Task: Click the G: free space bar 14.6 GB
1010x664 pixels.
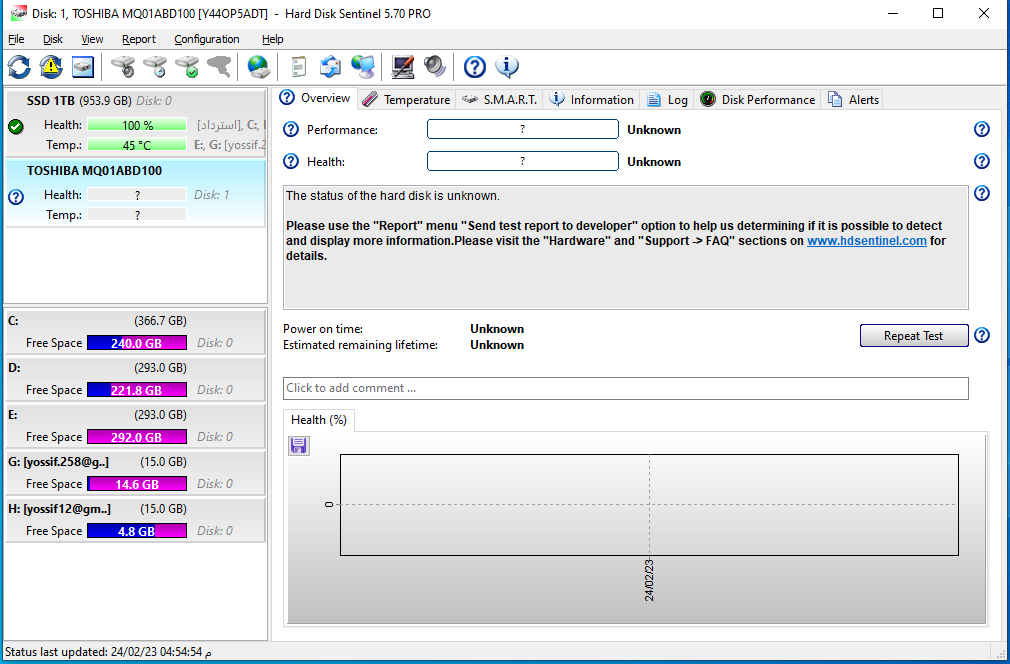Action: (x=137, y=484)
